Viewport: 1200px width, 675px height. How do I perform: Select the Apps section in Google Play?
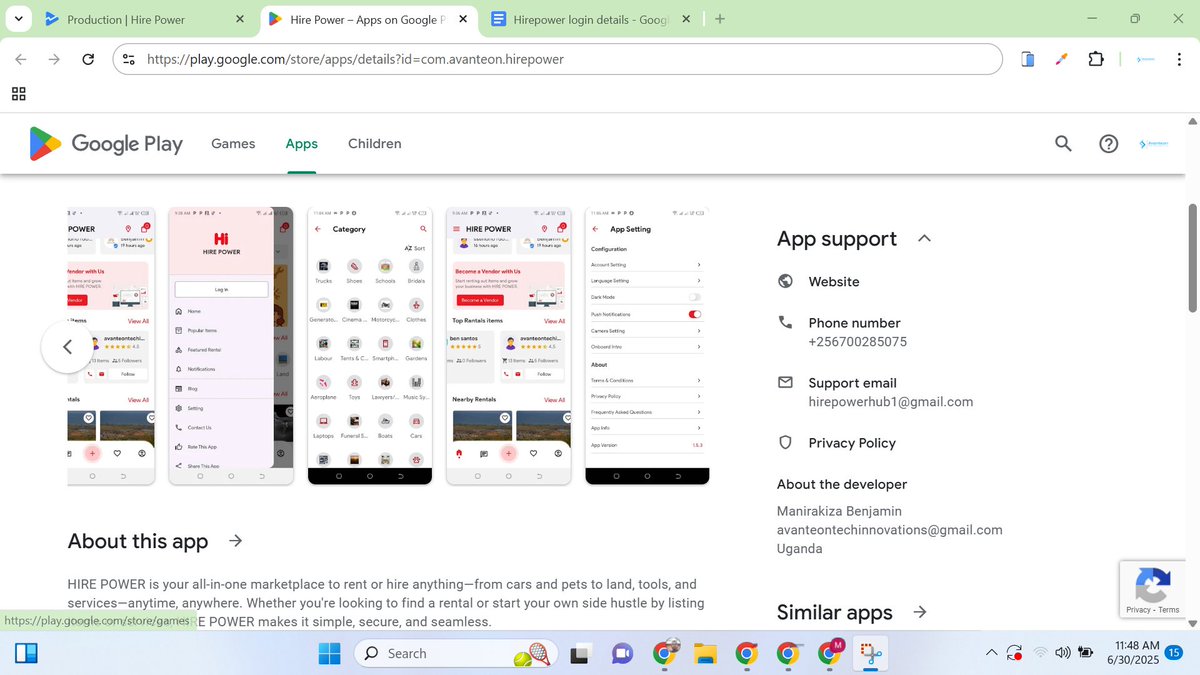coord(301,144)
